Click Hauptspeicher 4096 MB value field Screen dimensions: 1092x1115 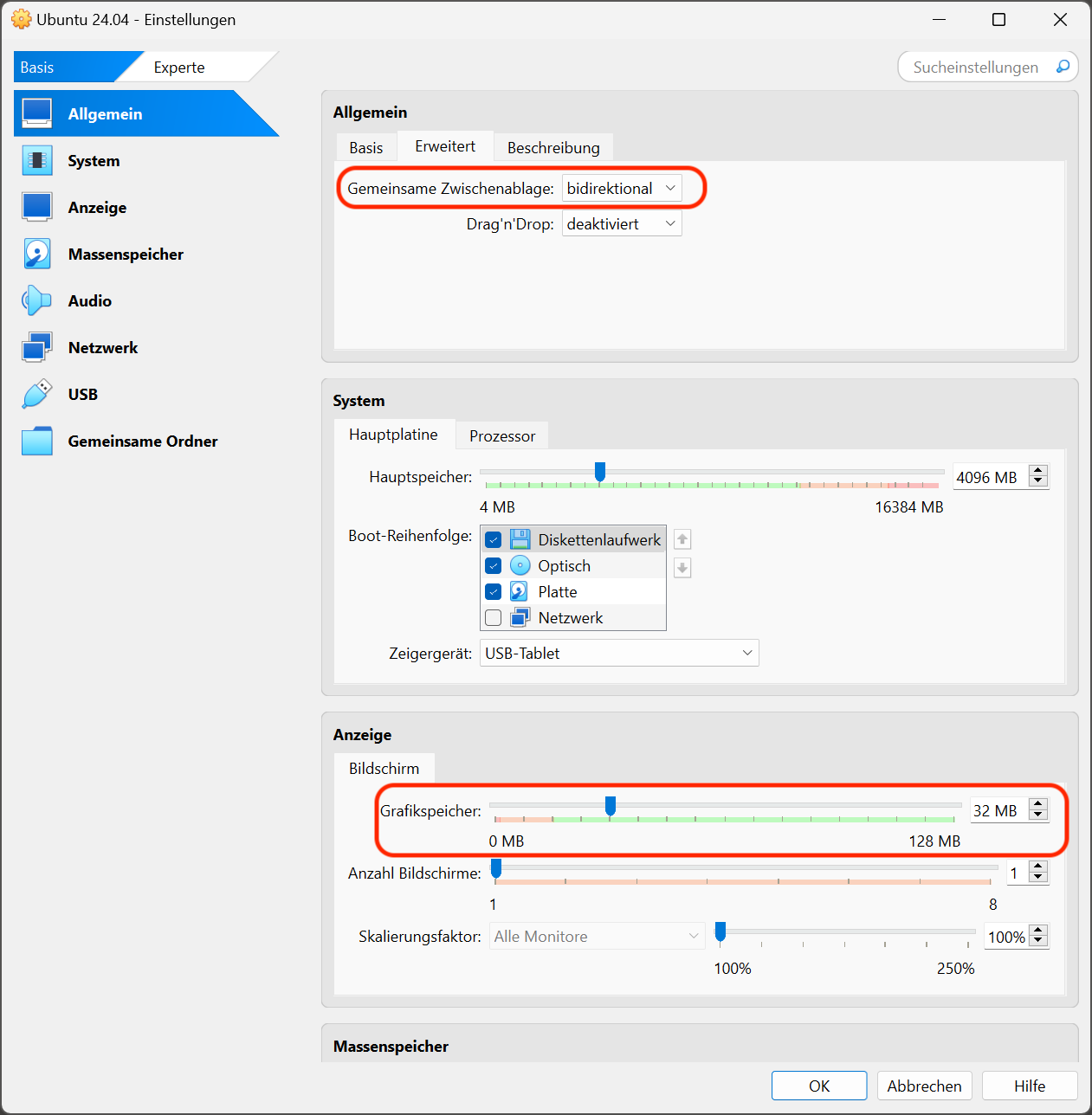pyautogui.click(x=989, y=477)
